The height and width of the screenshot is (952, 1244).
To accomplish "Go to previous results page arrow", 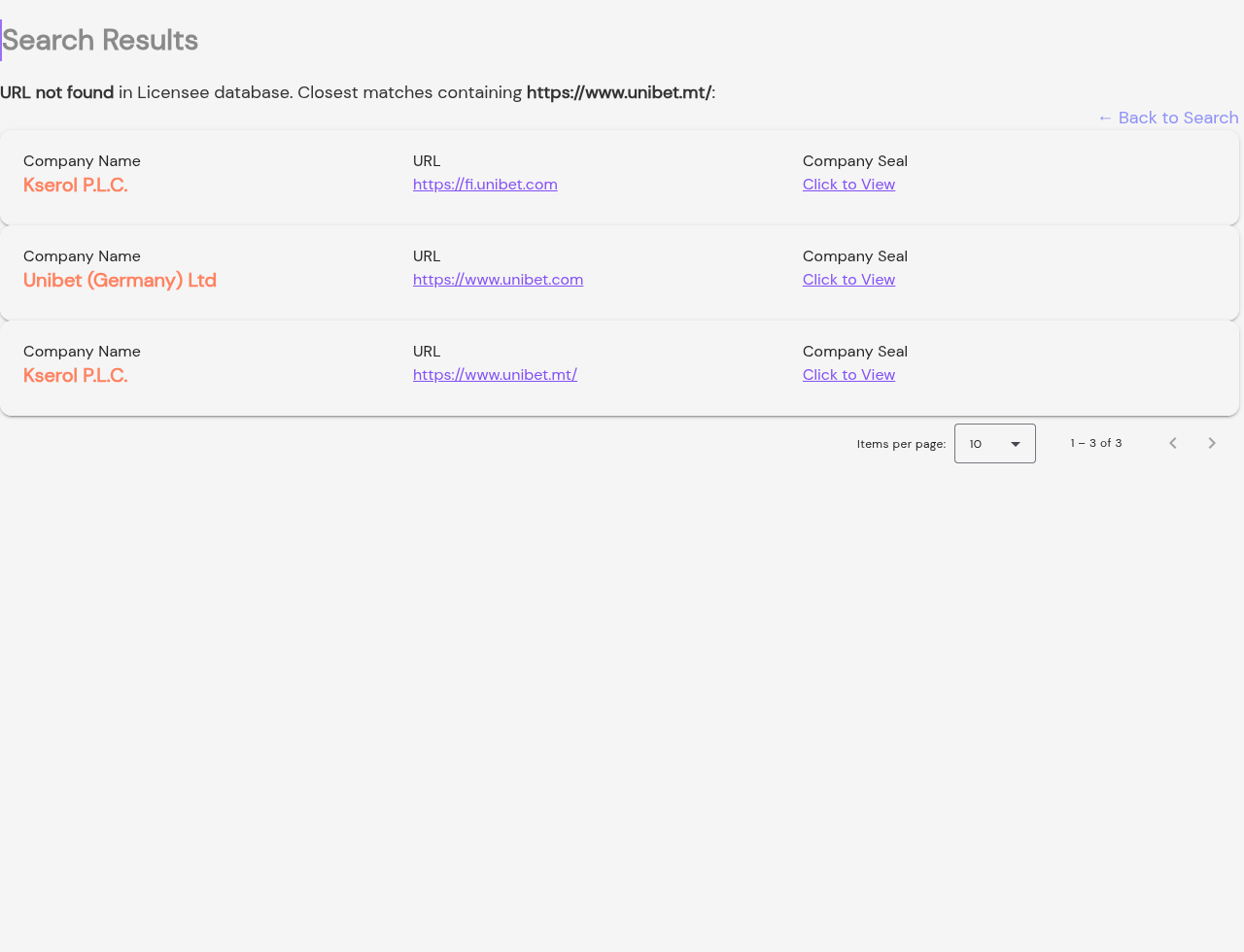I will pos(1173,443).
